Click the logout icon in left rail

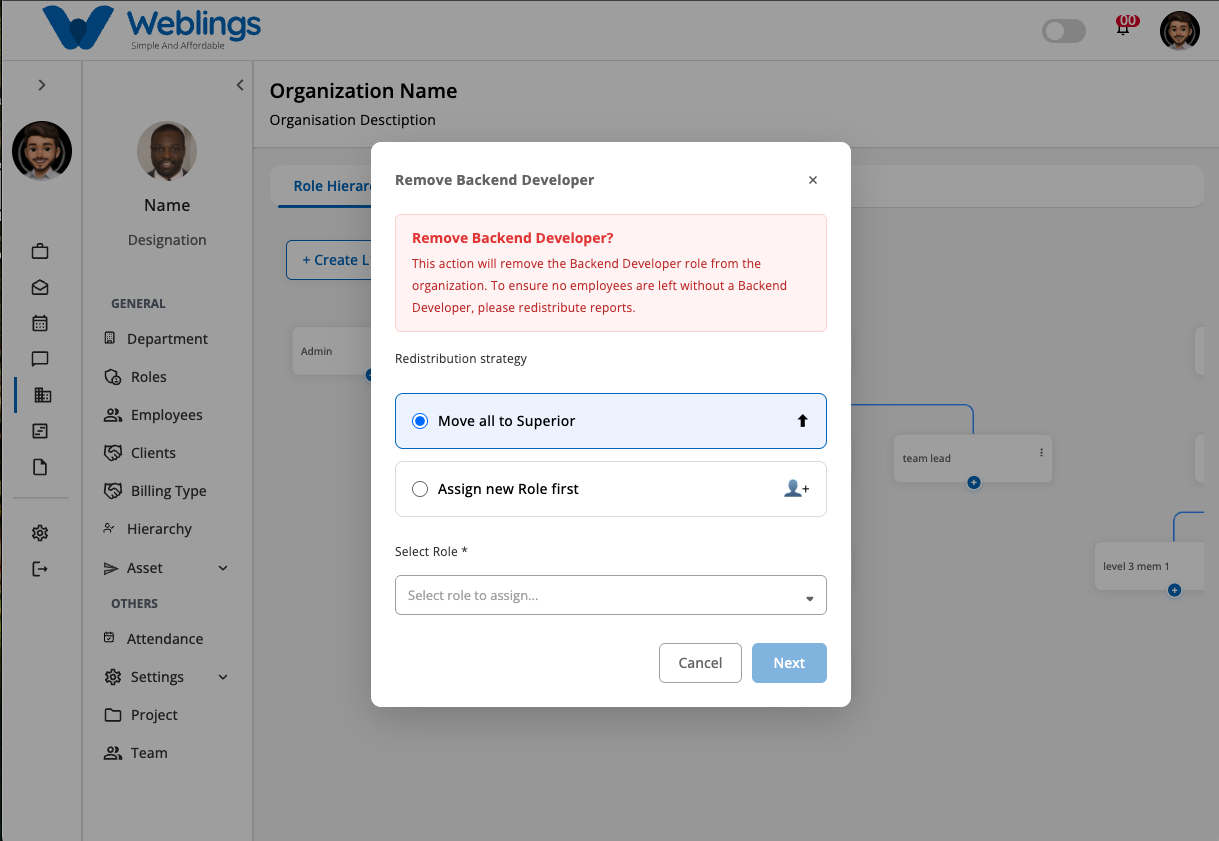pos(40,569)
